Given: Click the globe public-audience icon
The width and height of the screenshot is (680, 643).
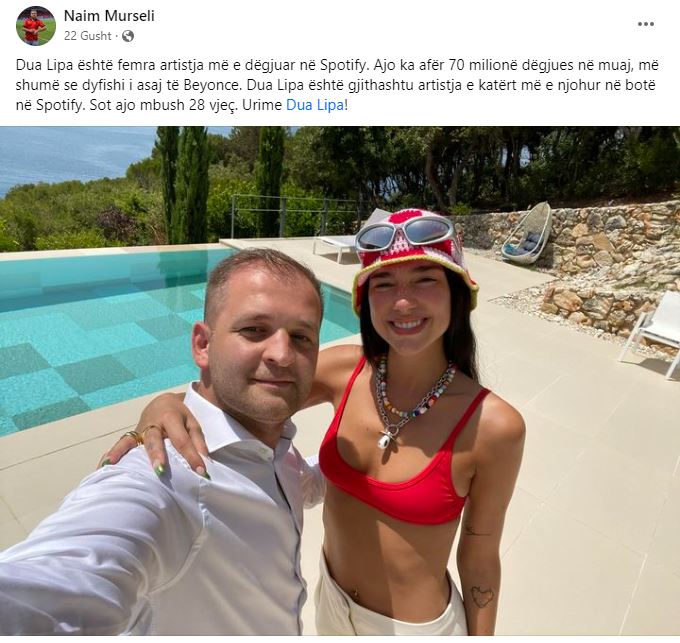Looking at the screenshot, I should 128,36.
